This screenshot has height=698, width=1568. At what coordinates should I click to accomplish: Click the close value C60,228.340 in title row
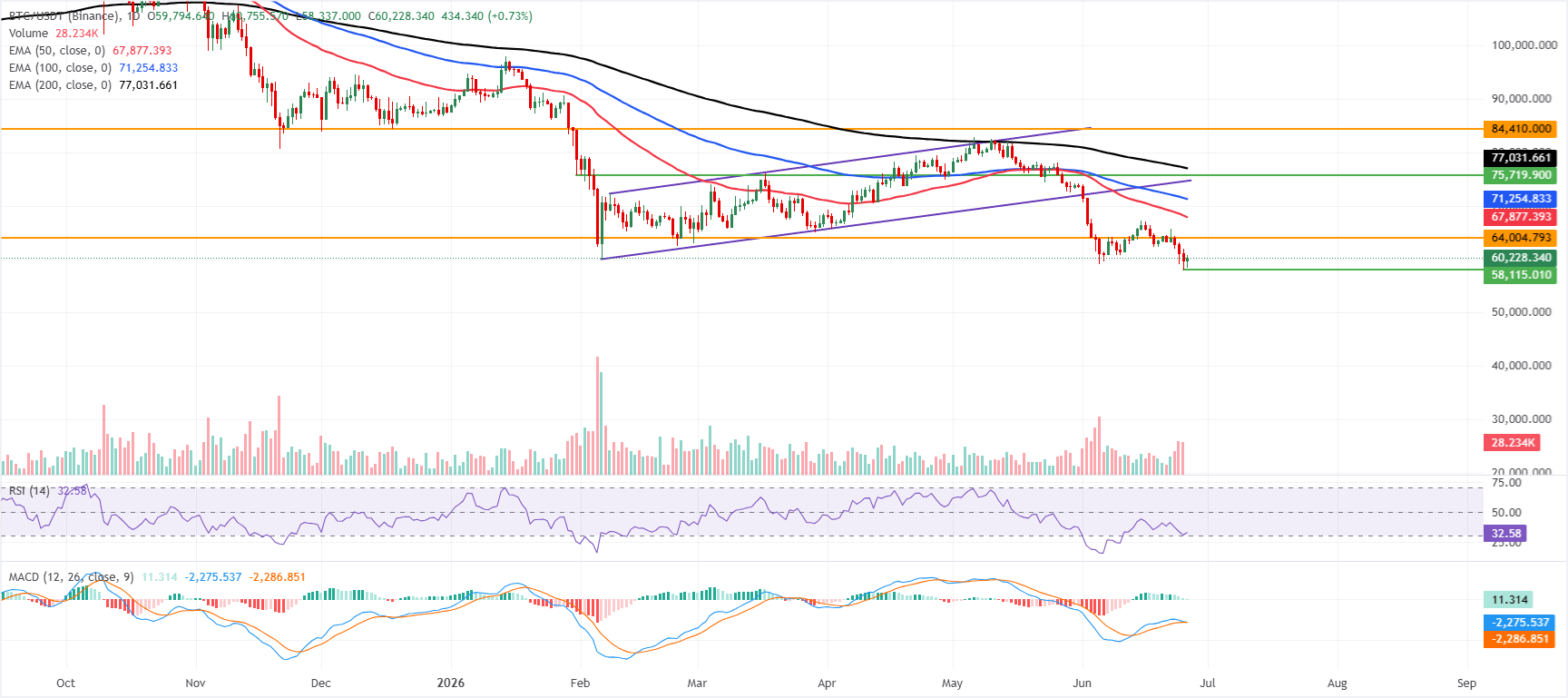coord(401,16)
